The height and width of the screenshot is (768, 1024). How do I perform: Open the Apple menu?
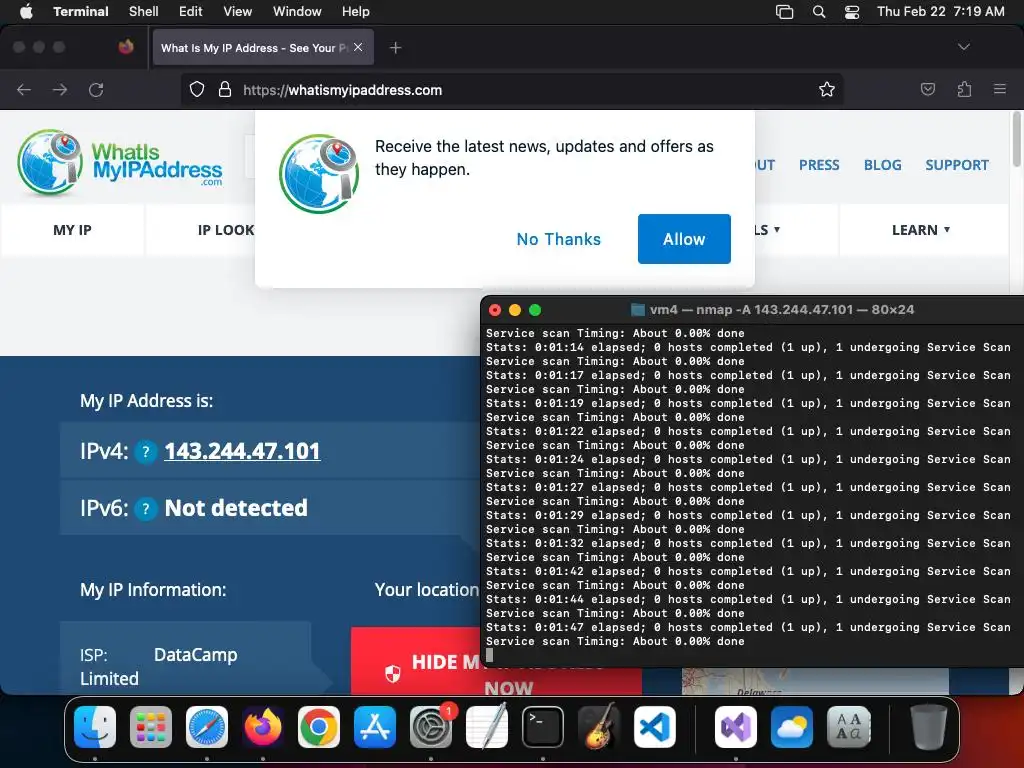pyautogui.click(x=26, y=11)
